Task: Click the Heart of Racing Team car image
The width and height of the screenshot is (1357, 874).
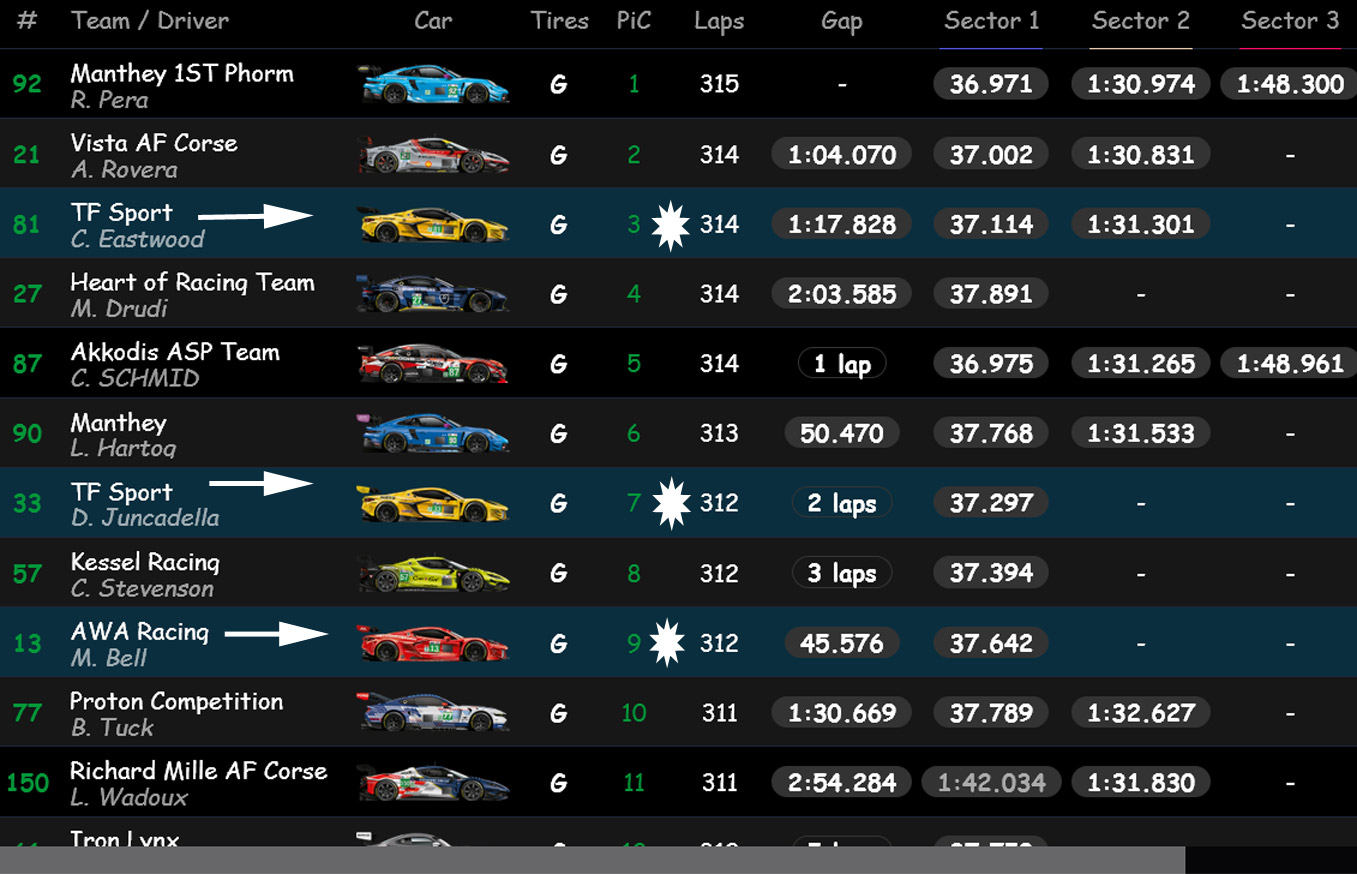Action: click(433, 294)
